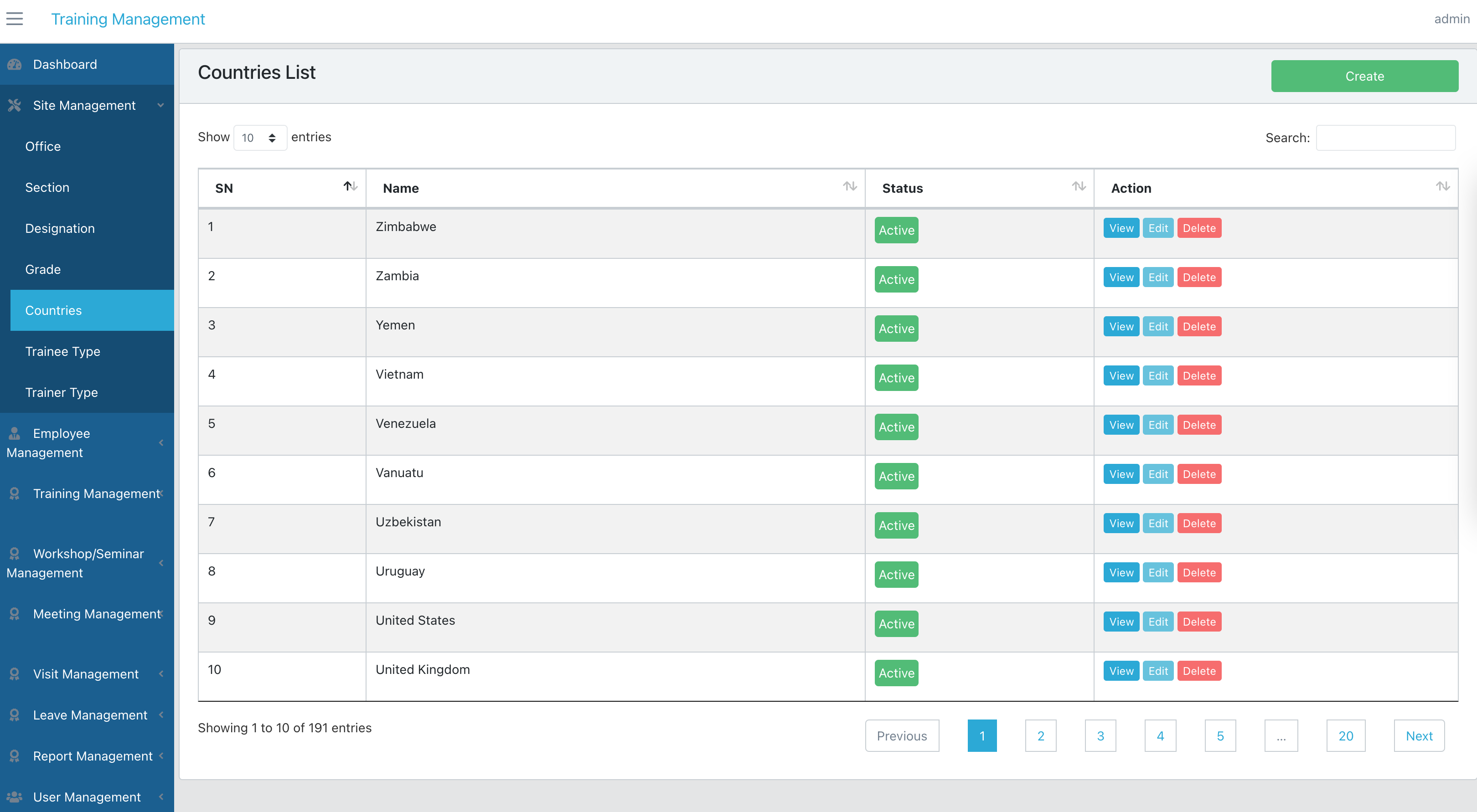The image size is (1477, 812).
Task: Click the Previous pagination button
Action: (902, 736)
